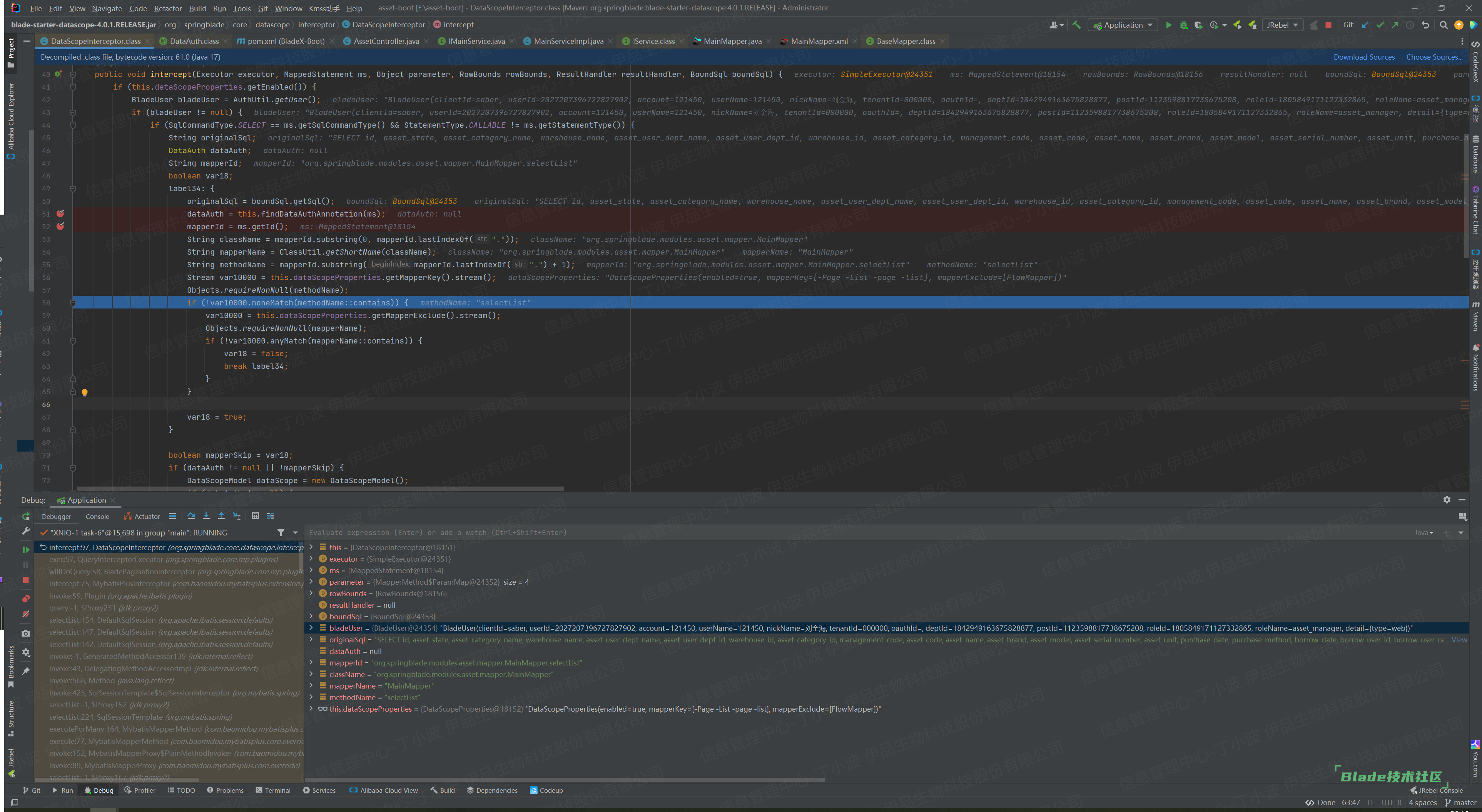Open Problems tool window button

(x=225, y=790)
